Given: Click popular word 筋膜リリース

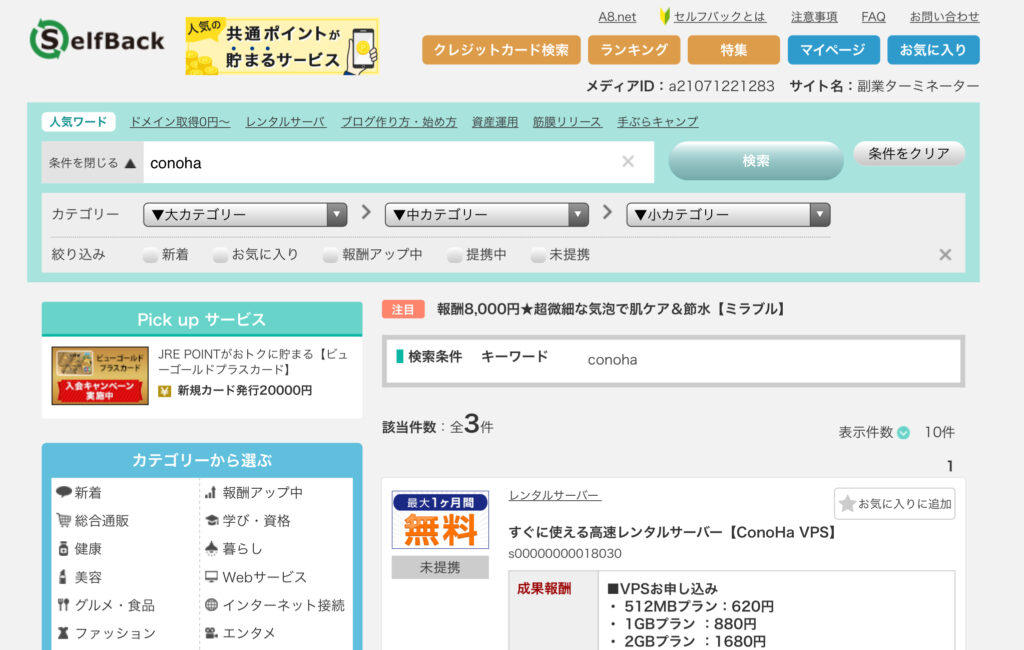Looking at the screenshot, I should coord(567,122).
